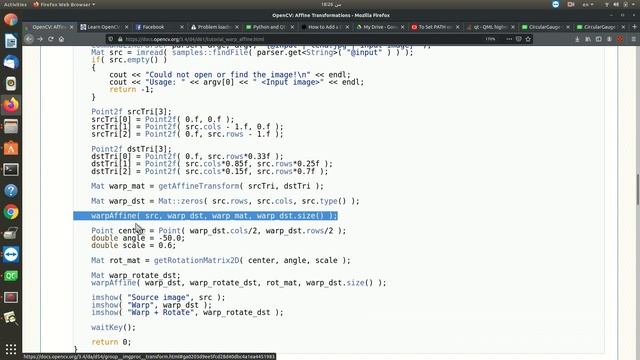Close the My Drive tab
640x360 pixels.
[402, 27]
